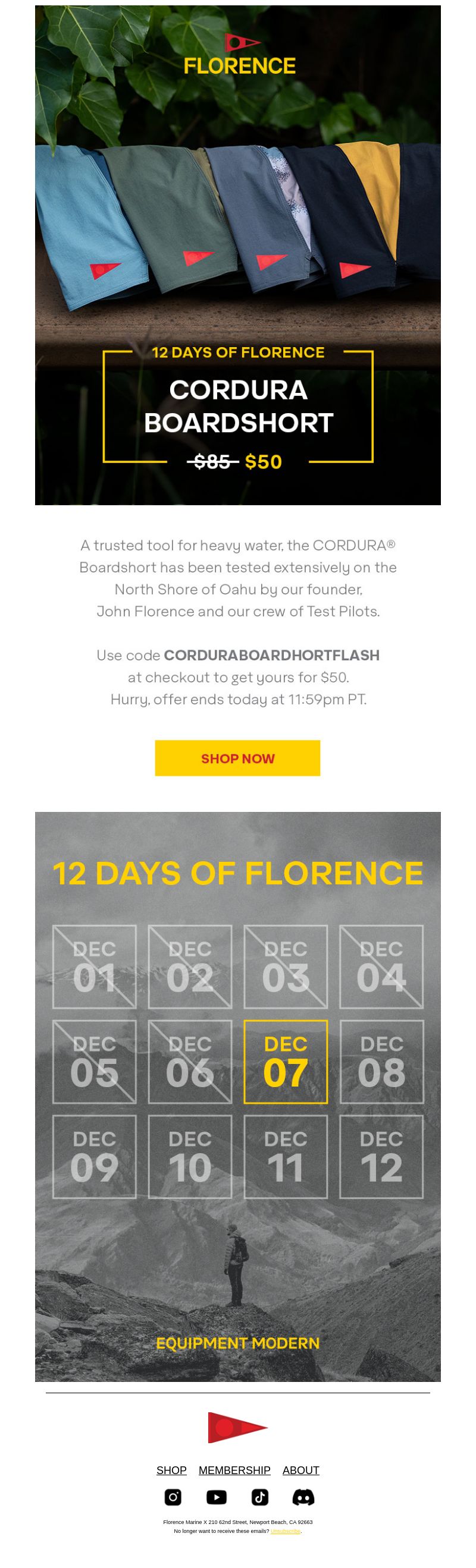This screenshot has width=476, height=1568.
Task: Click the Unsubscribe link
Action: coord(285,1531)
